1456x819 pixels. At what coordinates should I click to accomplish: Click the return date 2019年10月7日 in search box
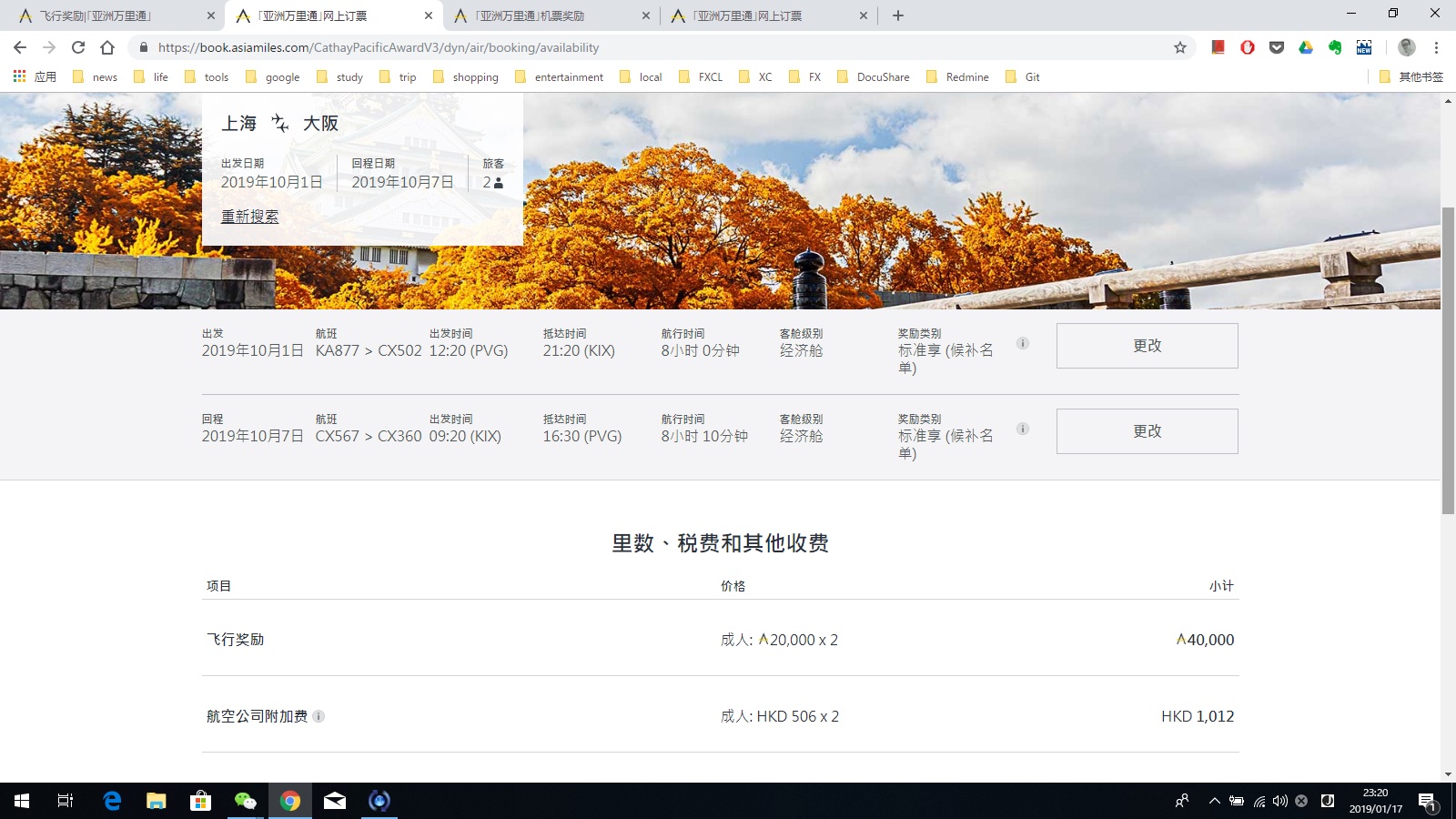coord(402,182)
